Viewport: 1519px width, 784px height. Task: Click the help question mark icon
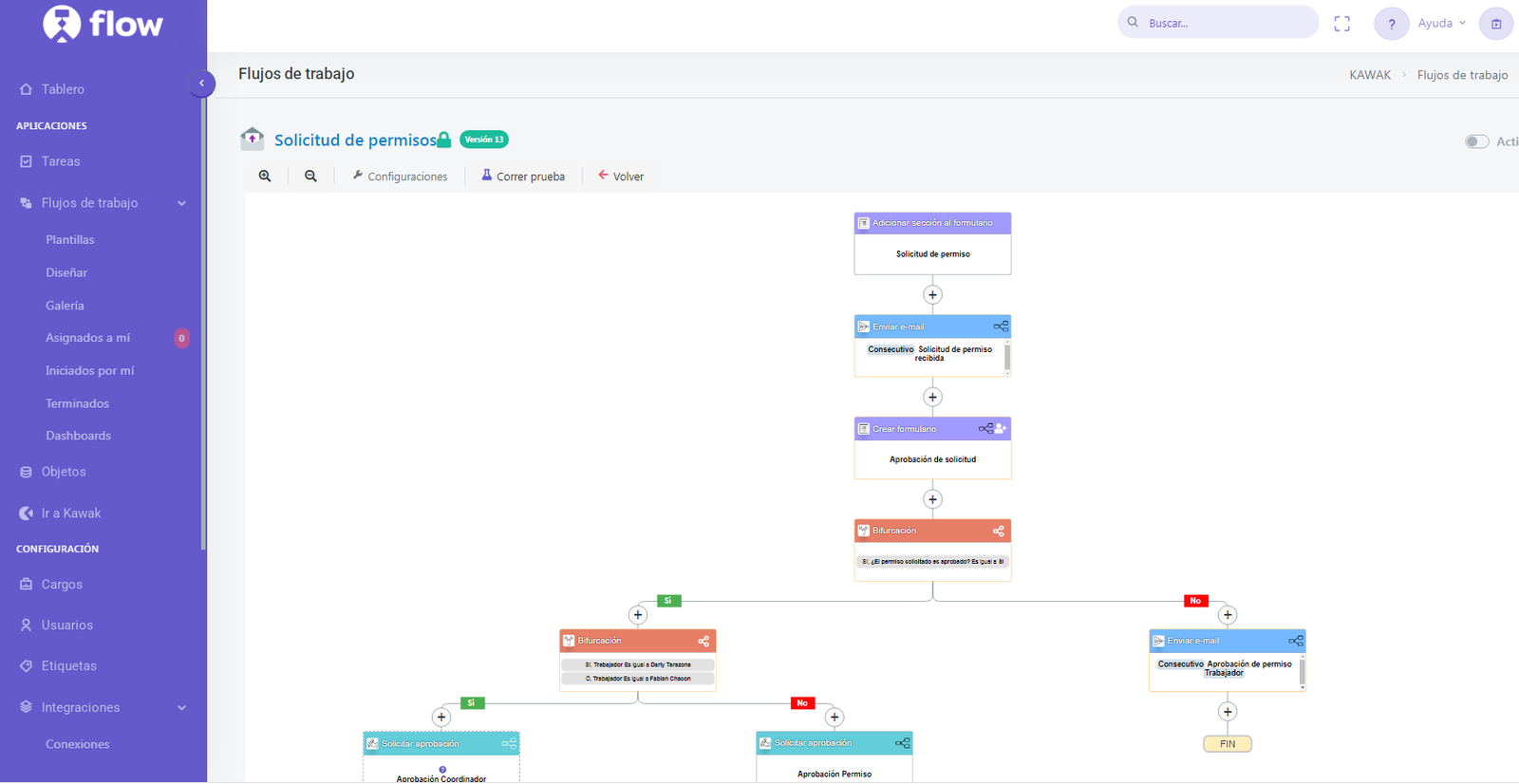[x=1391, y=24]
